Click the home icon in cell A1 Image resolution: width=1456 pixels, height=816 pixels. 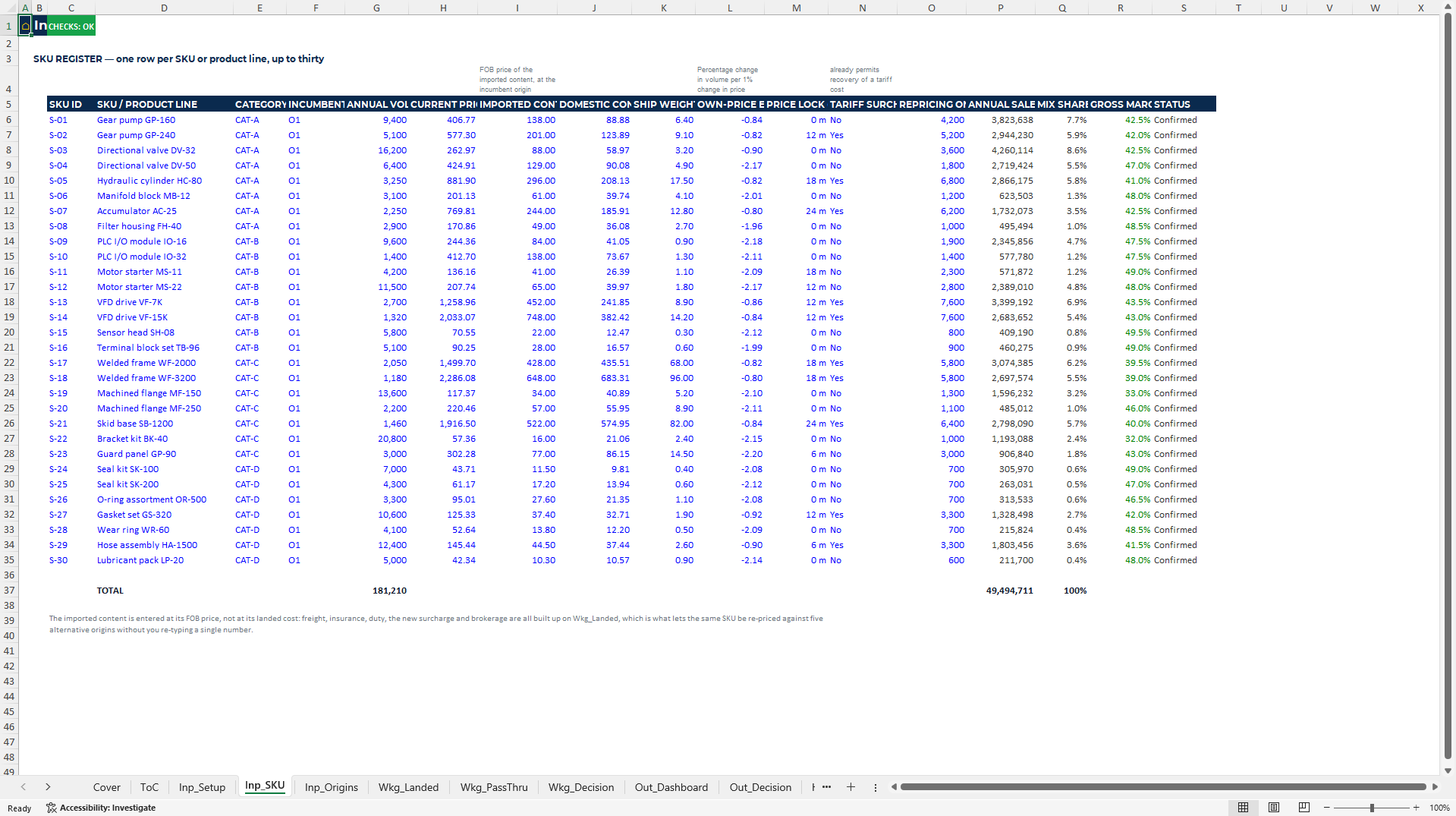25,26
